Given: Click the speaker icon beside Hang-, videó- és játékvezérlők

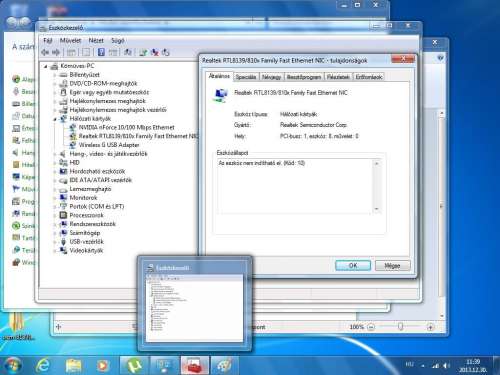Looking at the screenshot, I should click(x=63, y=154).
